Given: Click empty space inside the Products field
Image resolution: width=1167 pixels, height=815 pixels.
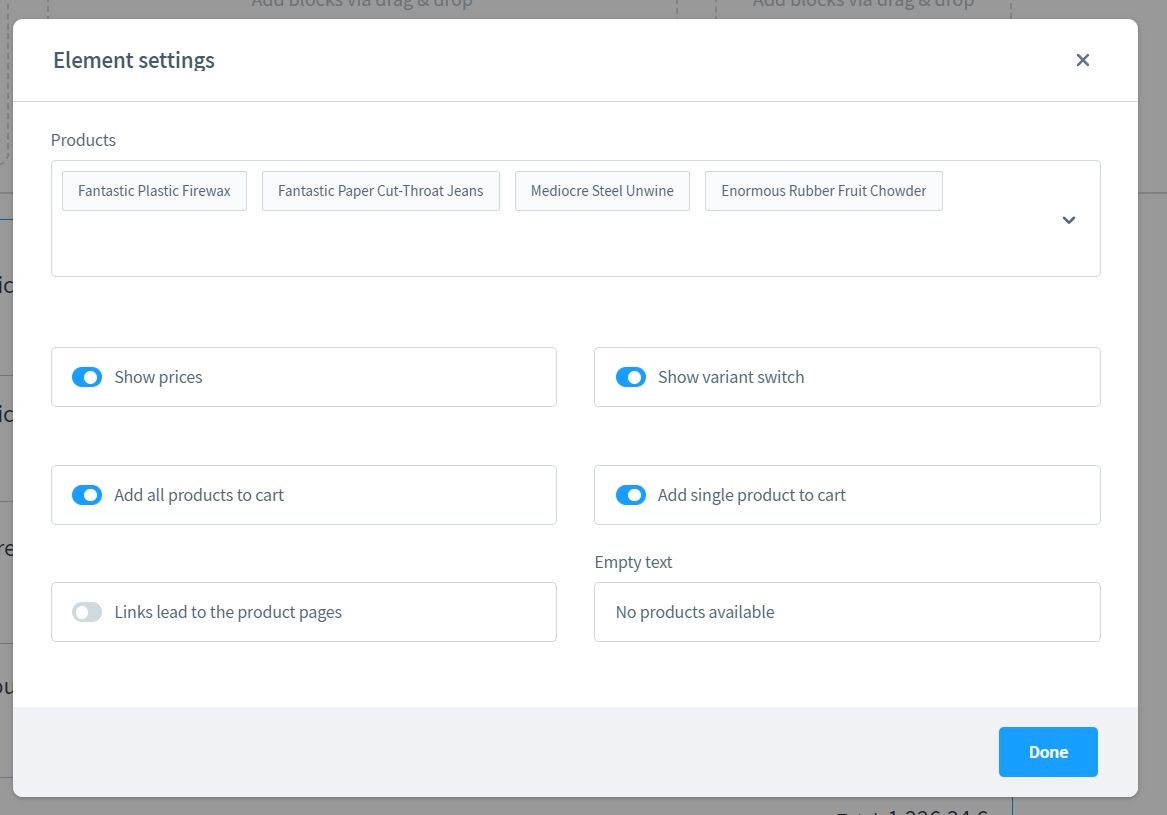Looking at the screenshot, I should coord(500,245).
